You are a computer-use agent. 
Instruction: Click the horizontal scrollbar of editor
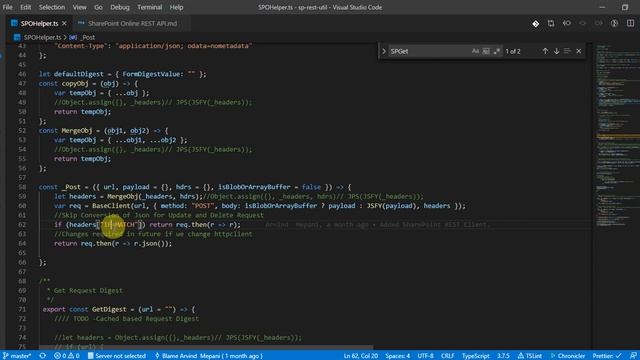[x=206, y=348]
